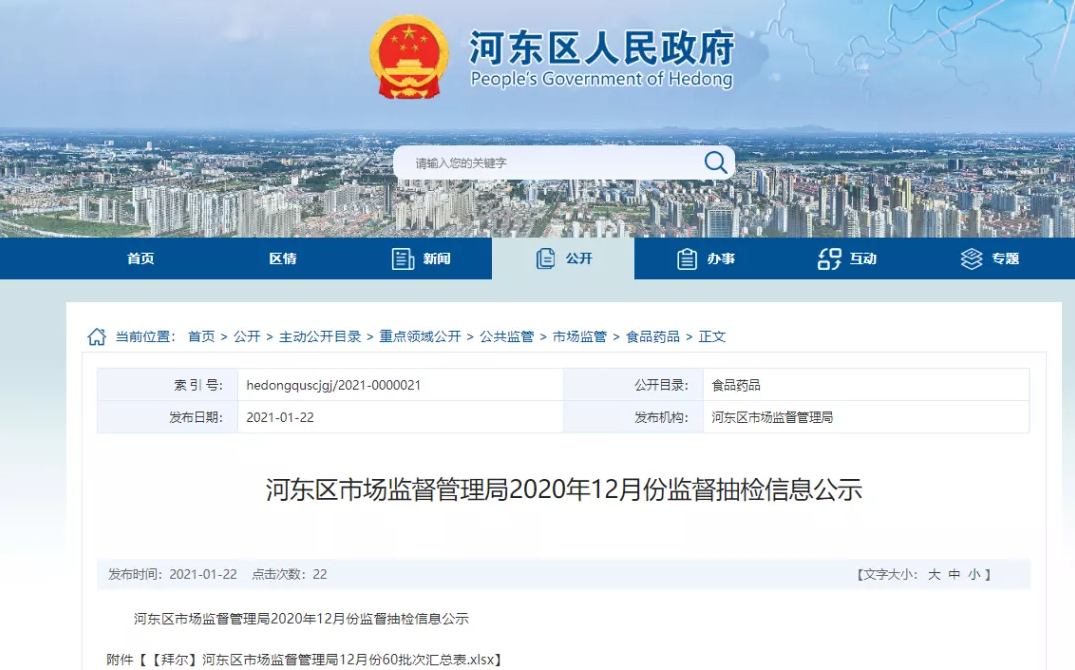Set font size to 中
The image size is (1075, 670).
tap(954, 575)
